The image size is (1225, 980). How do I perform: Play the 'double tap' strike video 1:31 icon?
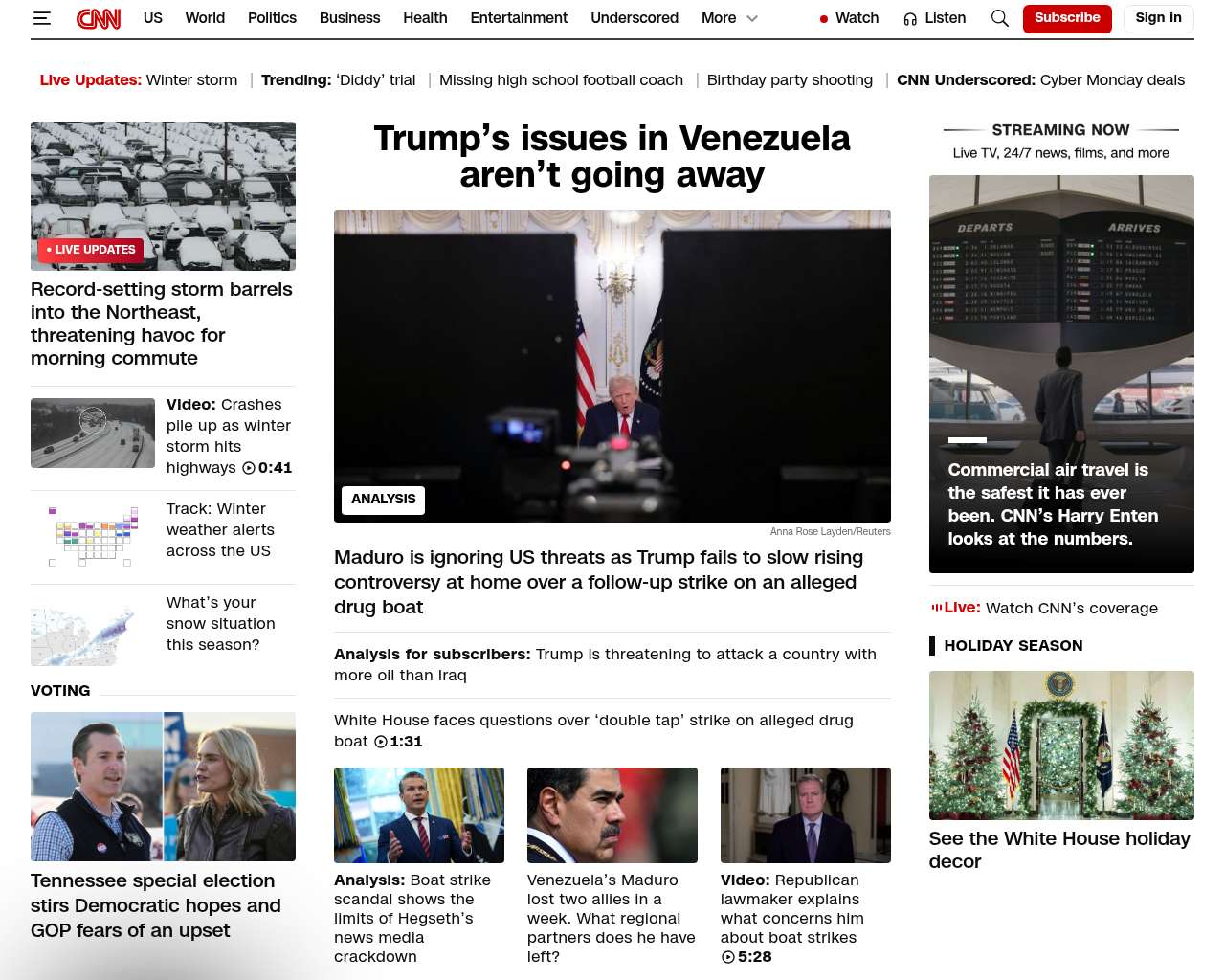[381, 742]
